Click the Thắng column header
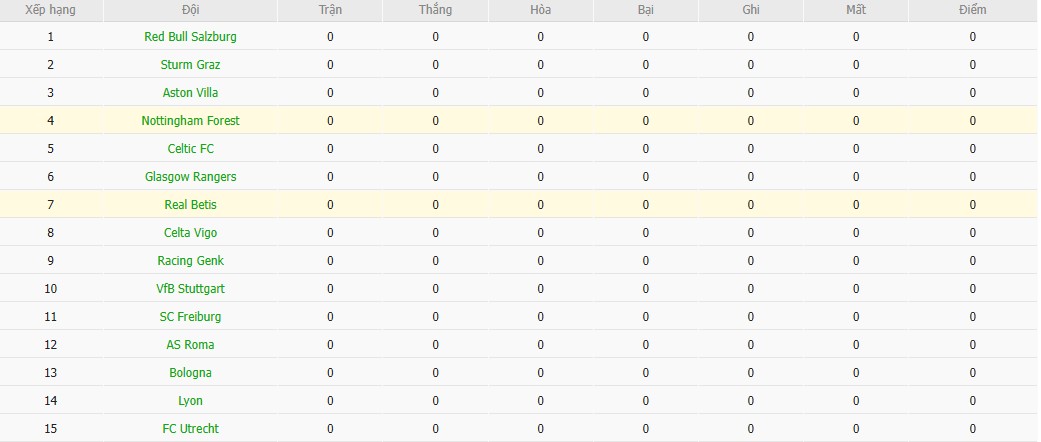The image size is (1041, 442). pyautogui.click(x=436, y=10)
